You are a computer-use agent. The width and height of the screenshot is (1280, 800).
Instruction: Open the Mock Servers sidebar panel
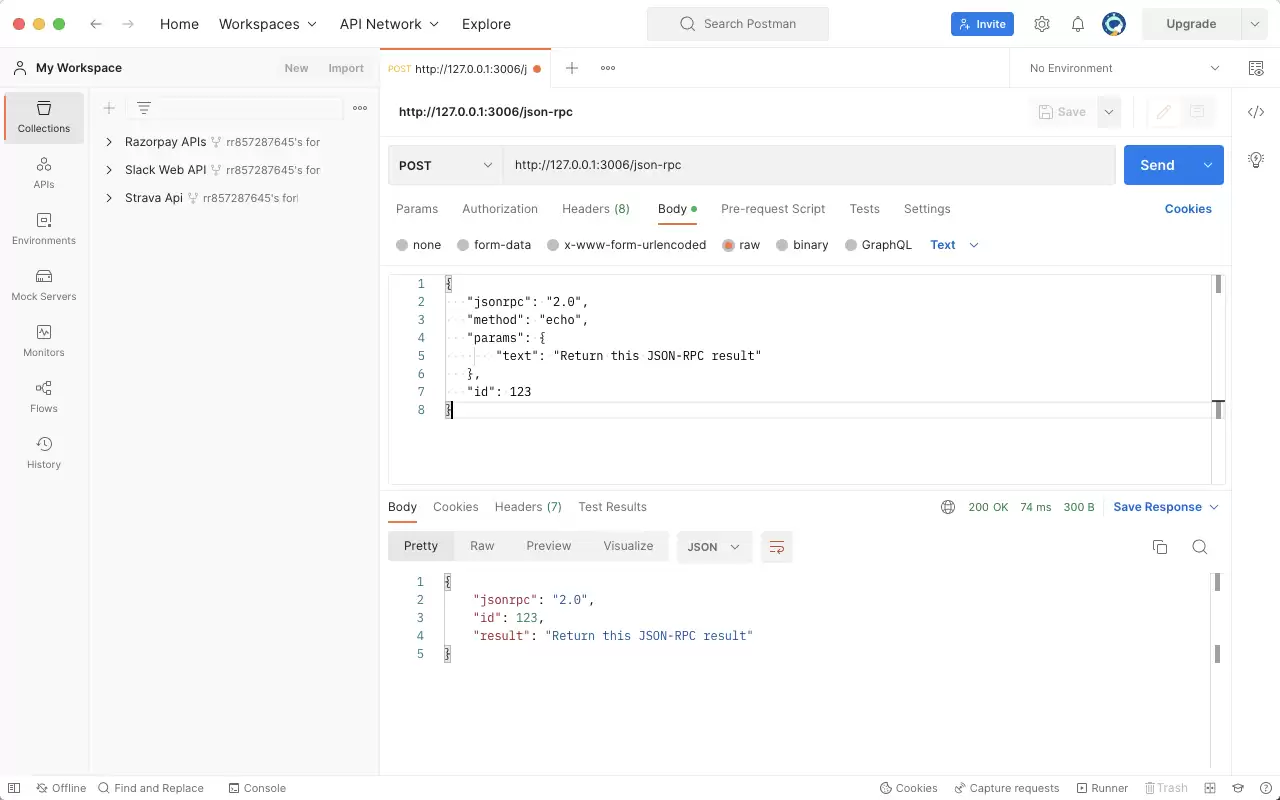44,285
